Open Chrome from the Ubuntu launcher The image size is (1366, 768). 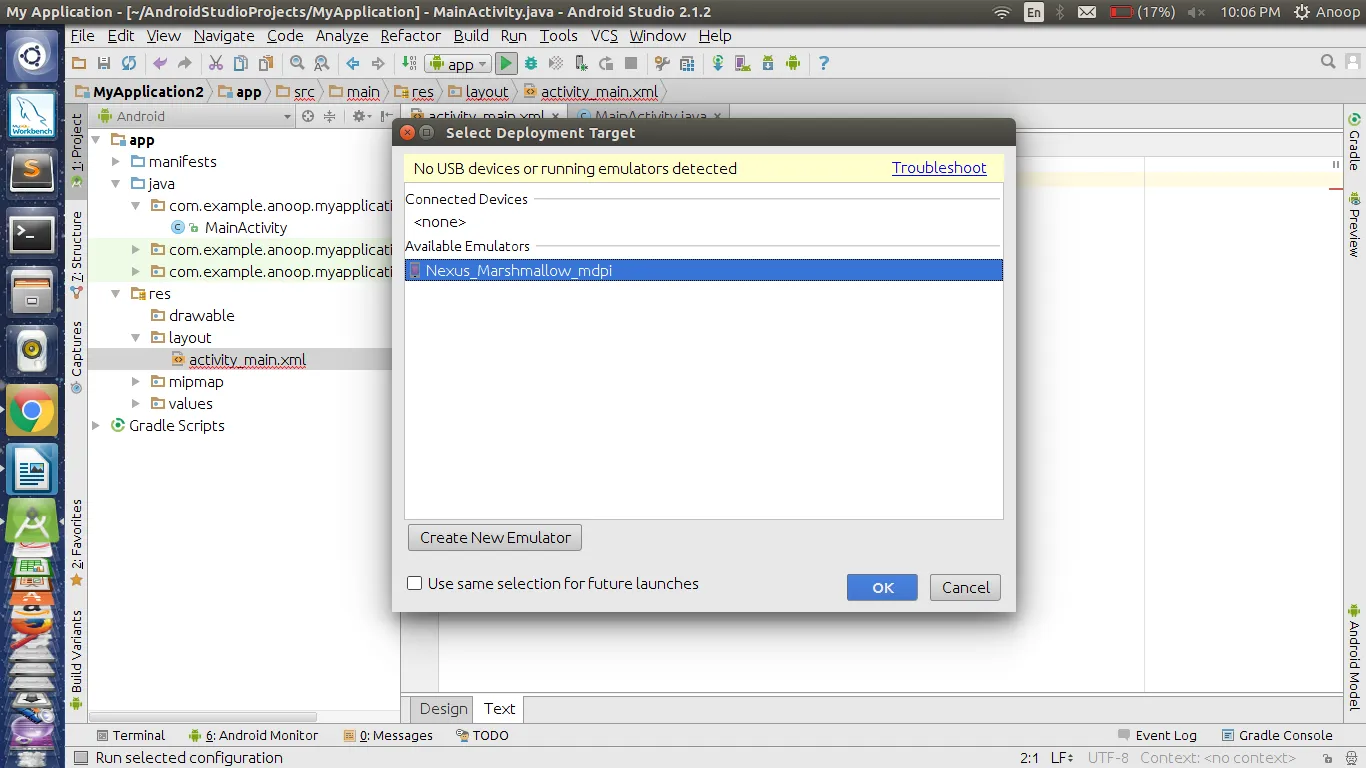pos(32,410)
